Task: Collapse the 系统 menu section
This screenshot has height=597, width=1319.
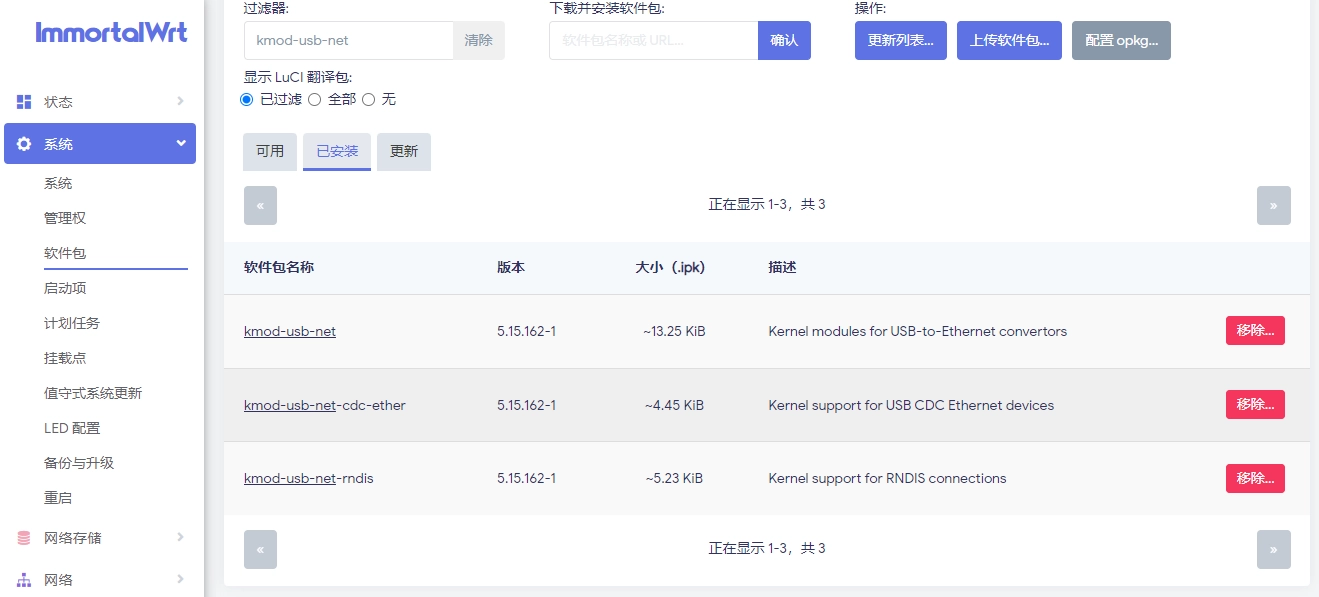Action: pyautogui.click(x=181, y=143)
